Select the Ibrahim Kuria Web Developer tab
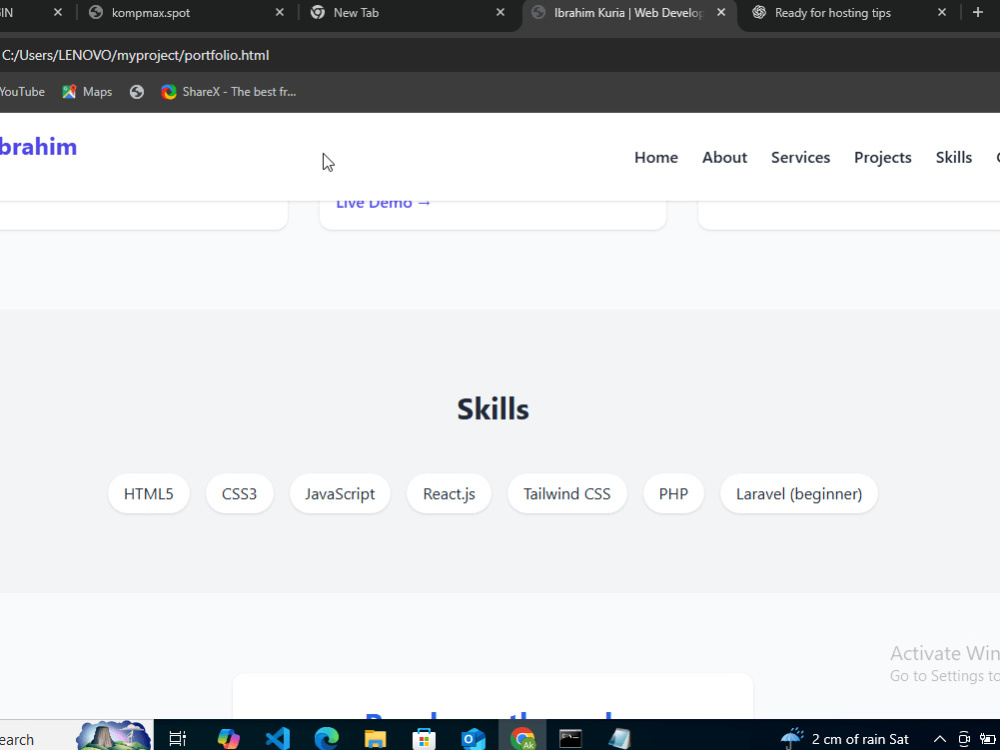 tap(628, 13)
